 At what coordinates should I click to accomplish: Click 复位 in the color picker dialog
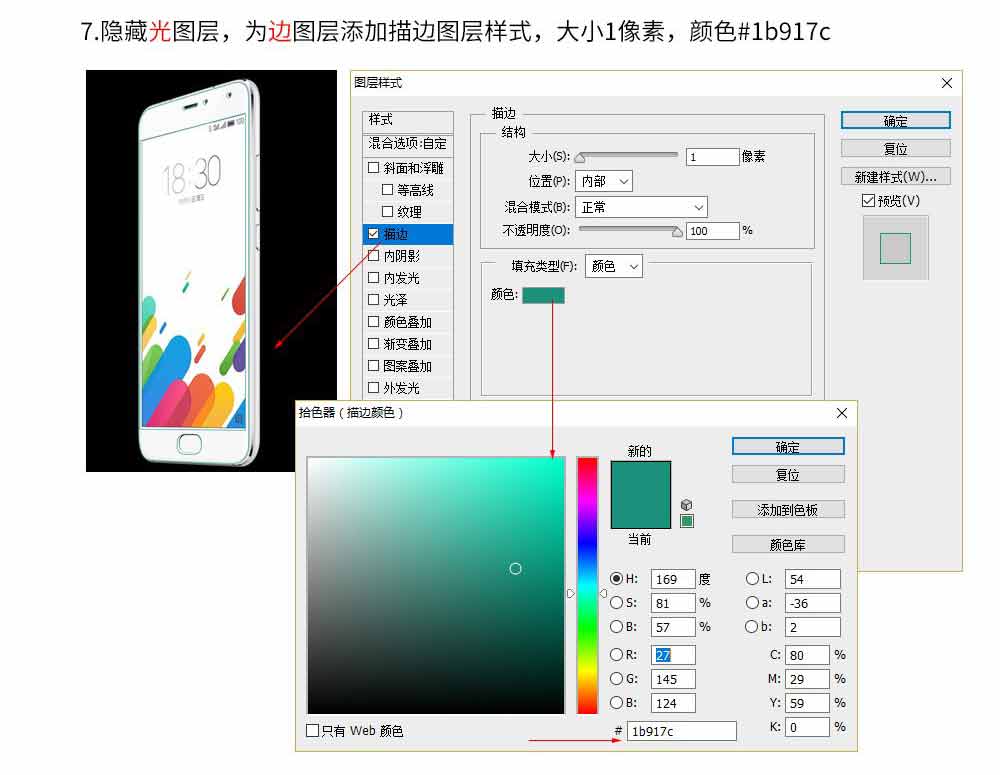788,475
